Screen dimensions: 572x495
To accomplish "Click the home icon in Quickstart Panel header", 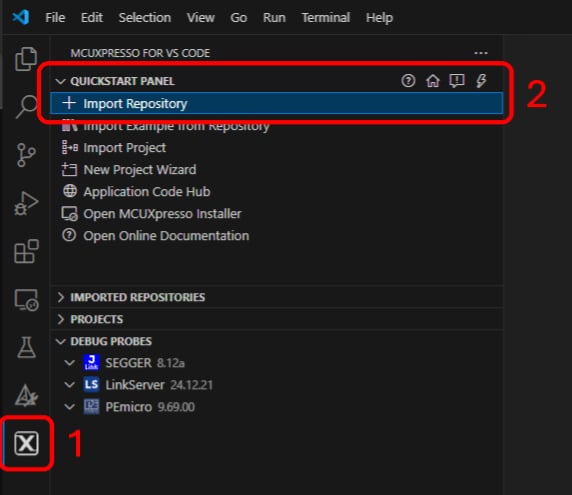I will pyautogui.click(x=433, y=81).
